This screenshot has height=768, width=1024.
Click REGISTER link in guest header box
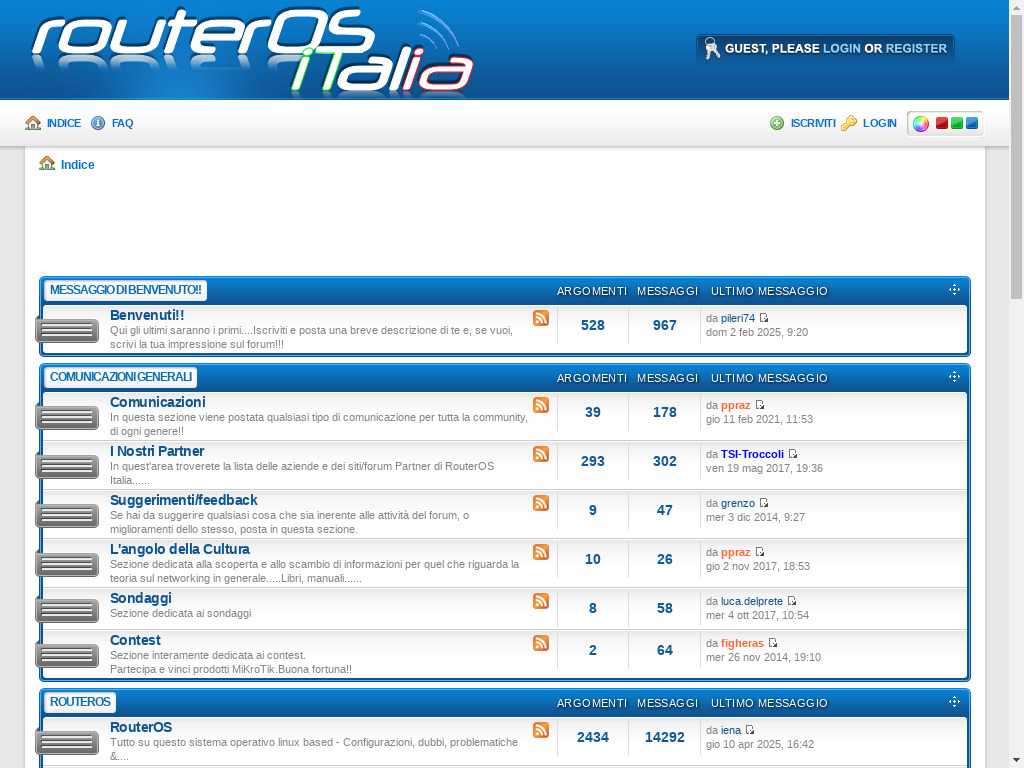tap(916, 48)
